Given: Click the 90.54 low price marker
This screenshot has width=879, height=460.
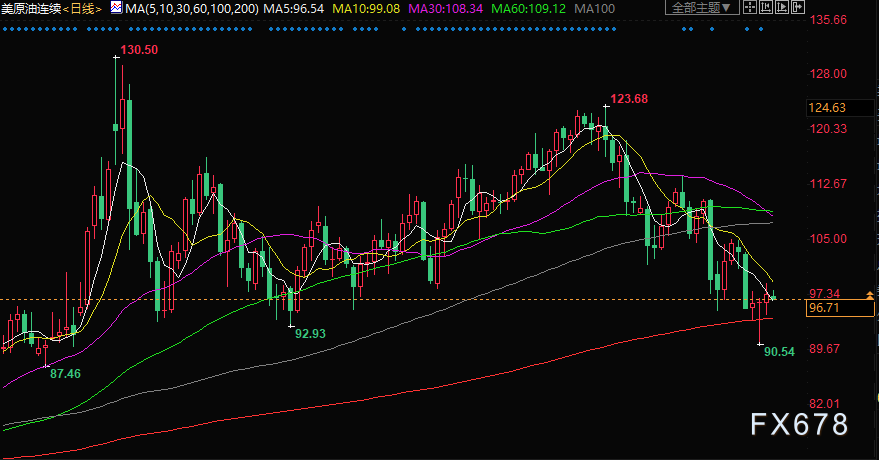Looking at the screenshot, I should tap(779, 352).
